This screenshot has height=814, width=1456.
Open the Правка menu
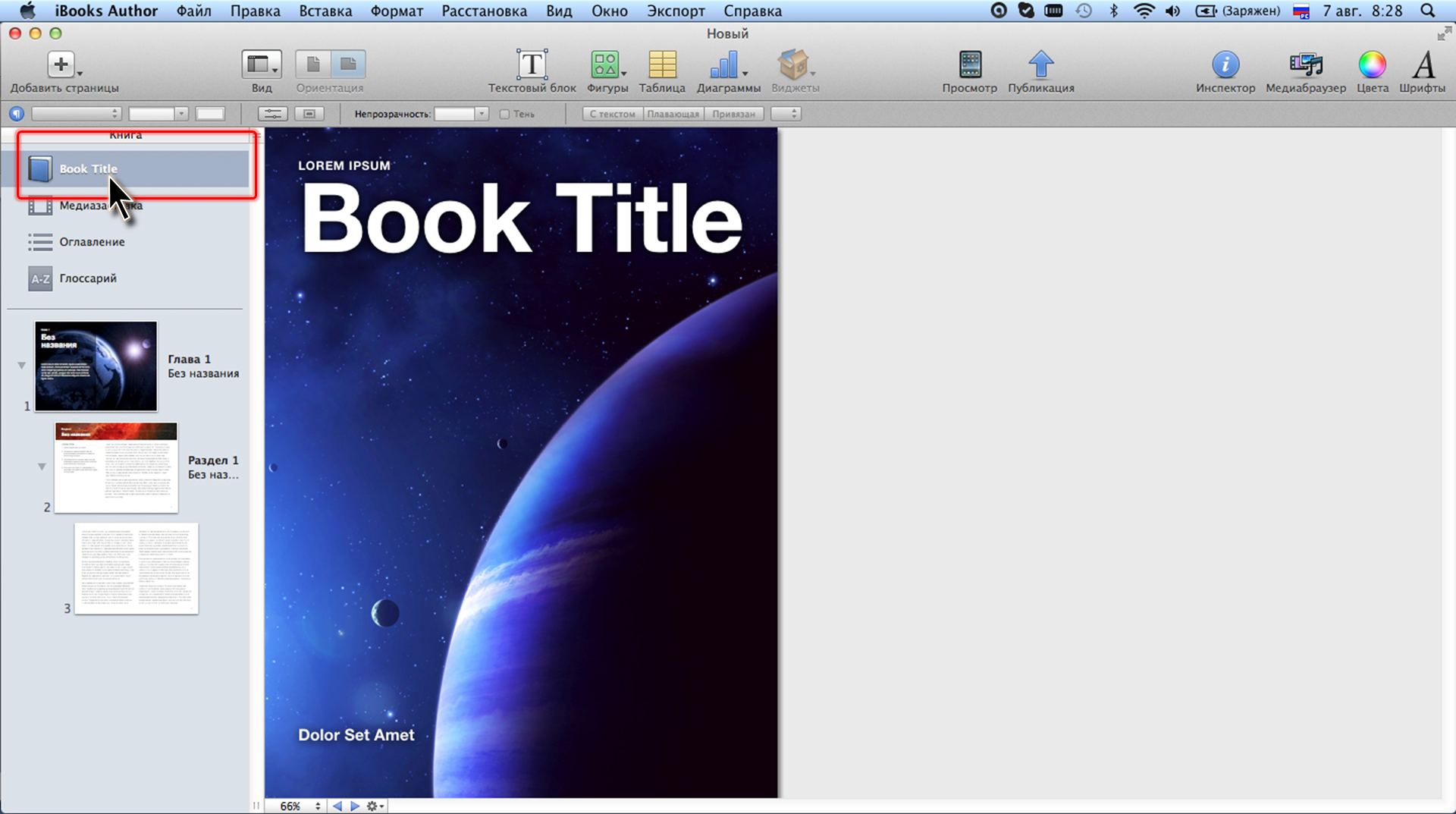(x=256, y=11)
